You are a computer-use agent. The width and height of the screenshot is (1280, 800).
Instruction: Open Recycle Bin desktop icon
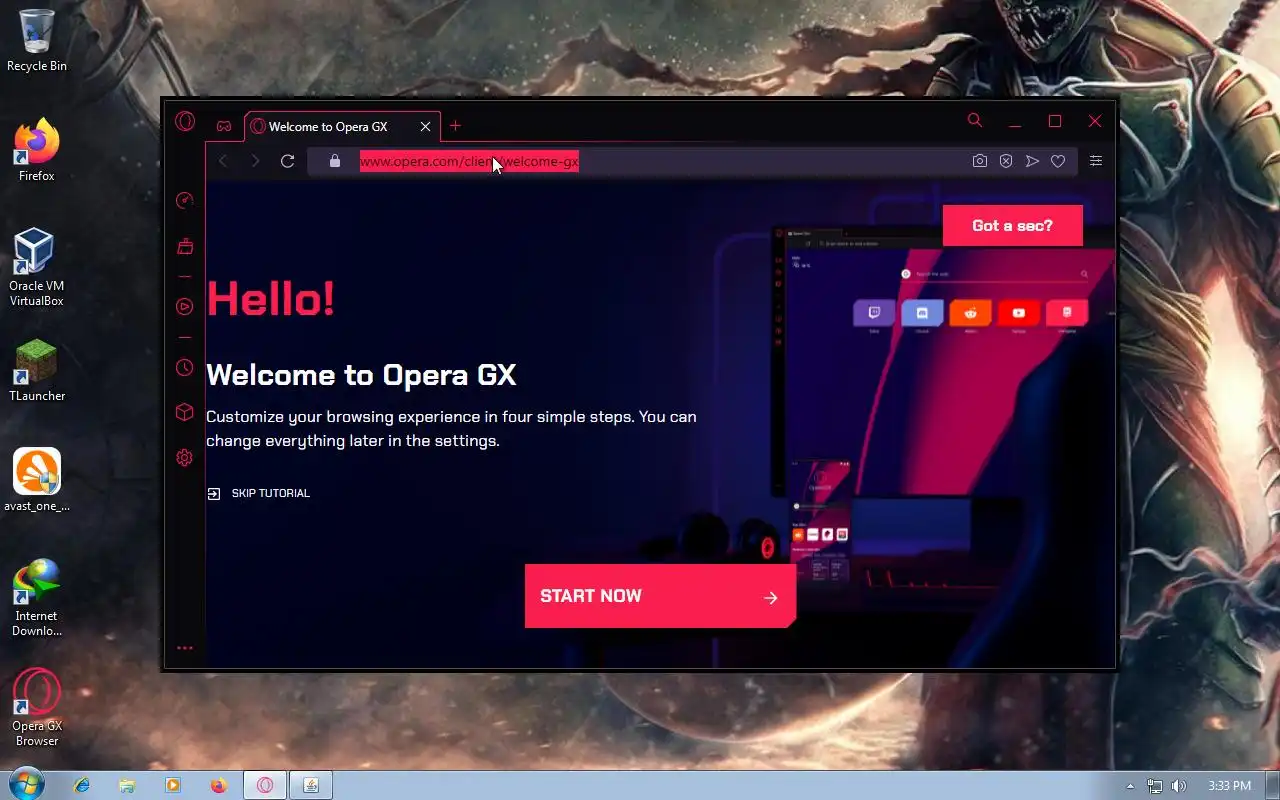pos(37,41)
